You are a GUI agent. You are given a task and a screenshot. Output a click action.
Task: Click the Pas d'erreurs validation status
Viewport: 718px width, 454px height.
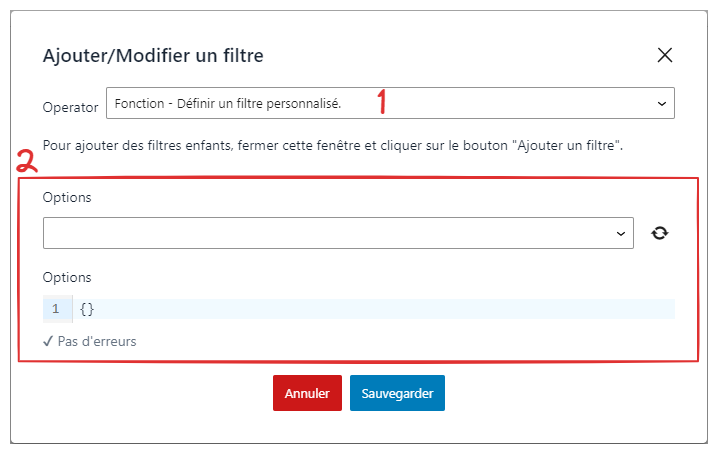[90, 341]
